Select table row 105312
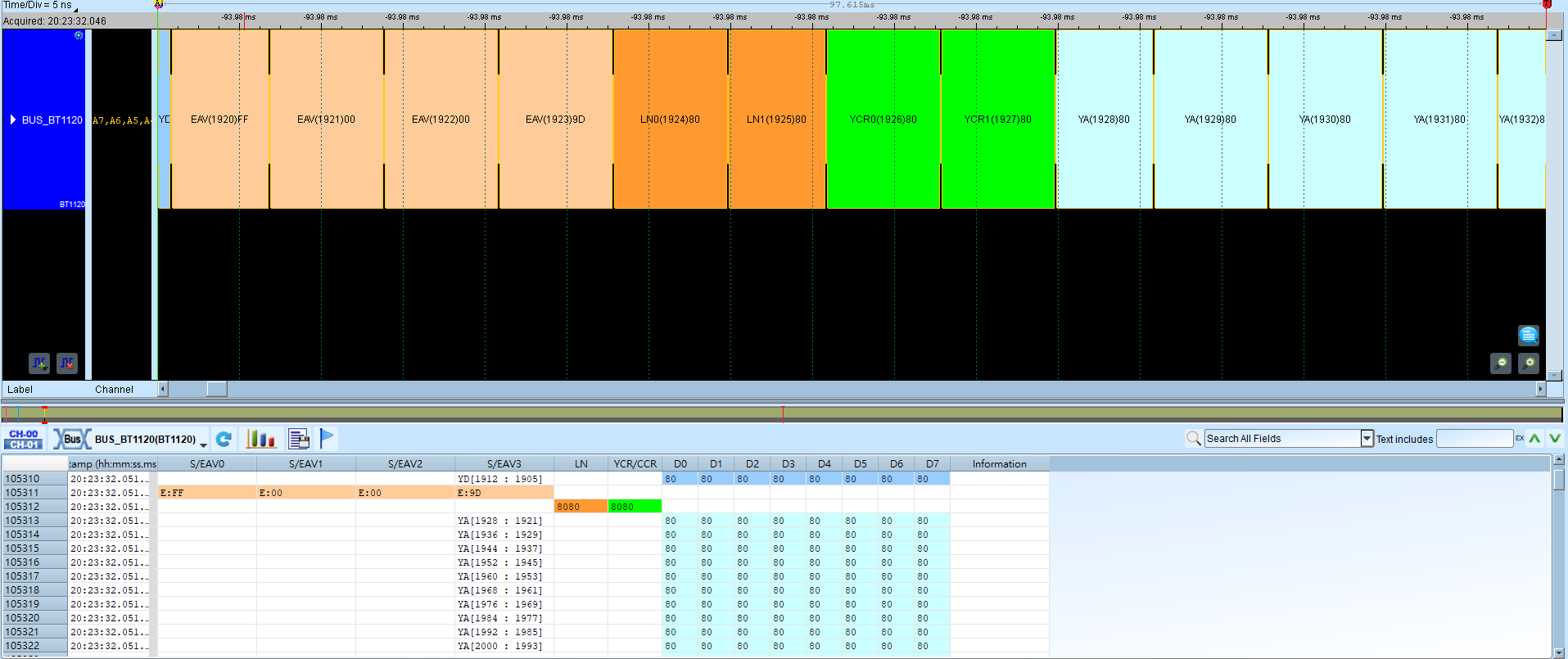1568x659 pixels. 34,507
